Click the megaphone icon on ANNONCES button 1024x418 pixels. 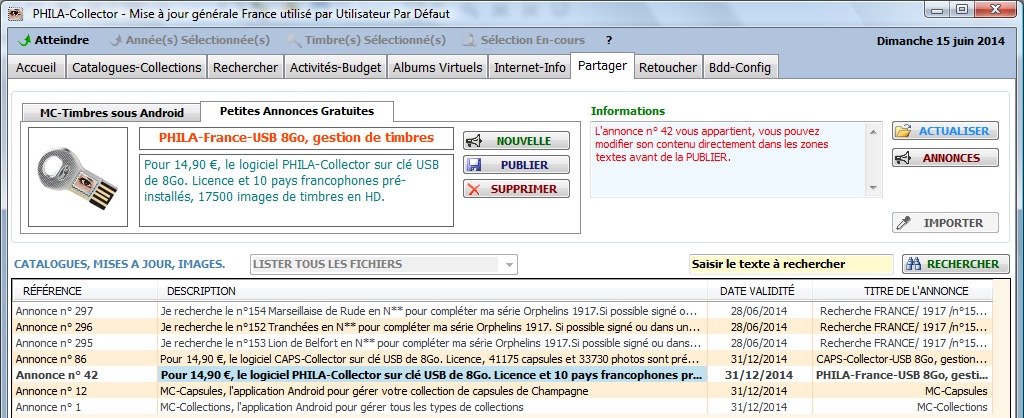tap(903, 158)
